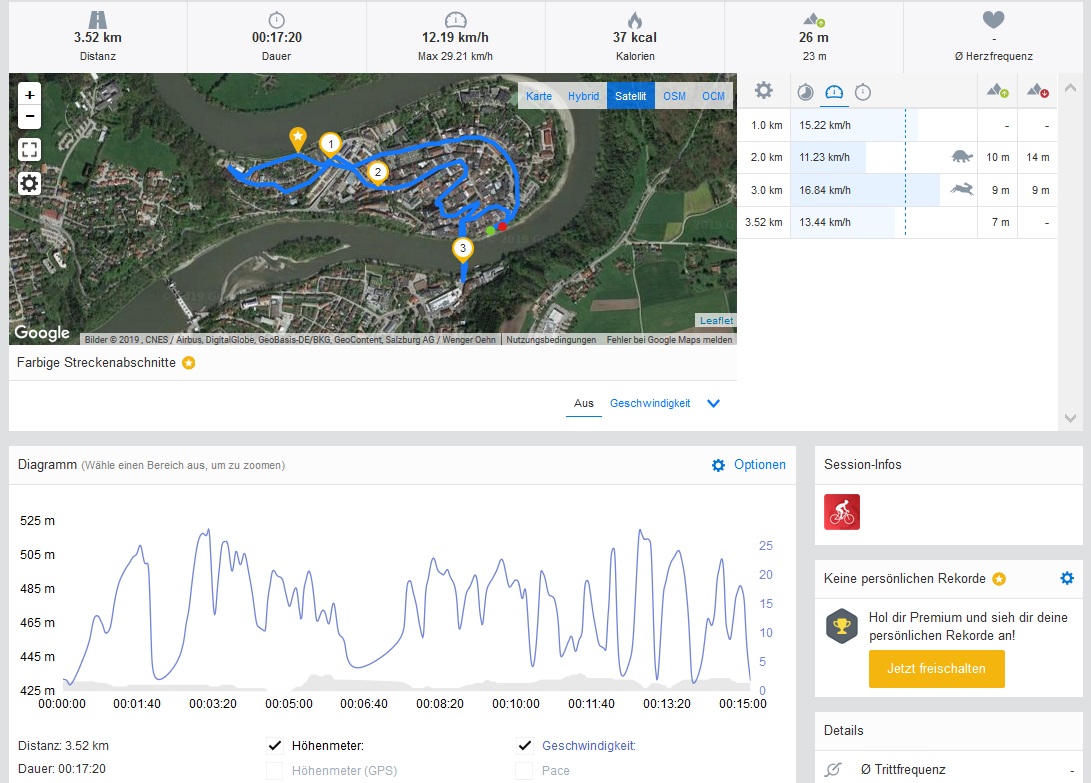The height and width of the screenshot is (783, 1091).
Task: Click star beside Keine persönlichen Rekorde
Action: tap(999, 578)
